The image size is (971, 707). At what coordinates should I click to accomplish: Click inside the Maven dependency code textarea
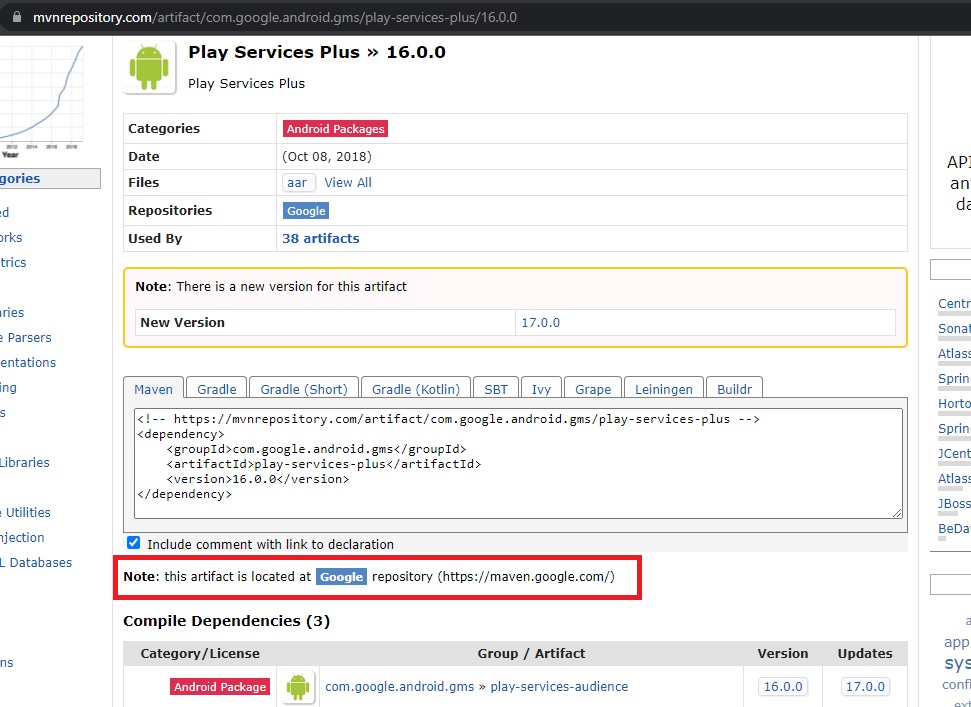tap(518, 463)
